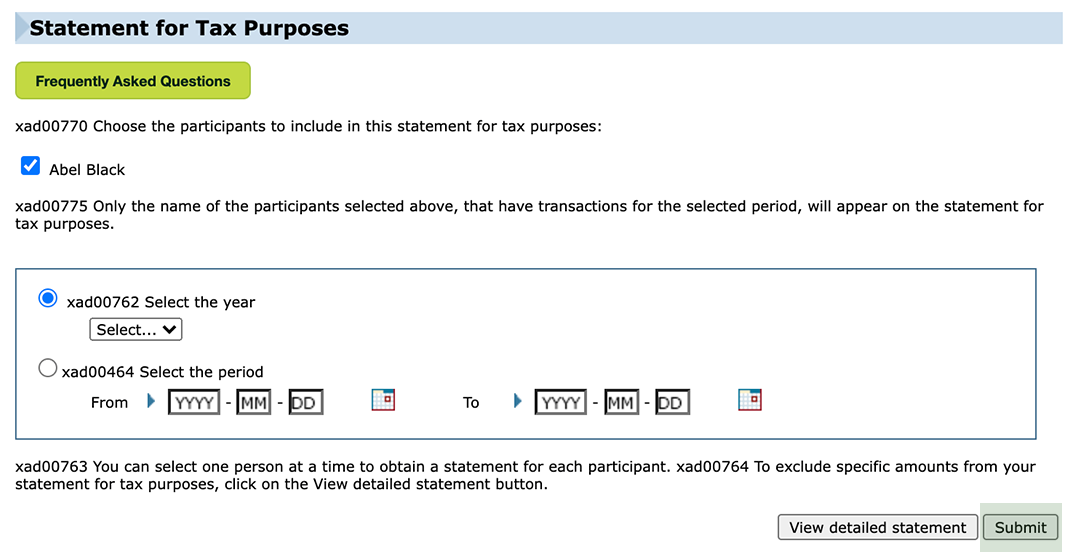Open the From date calendar picker icon
Viewport: 1078px width, 552px height.
[x=383, y=399]
